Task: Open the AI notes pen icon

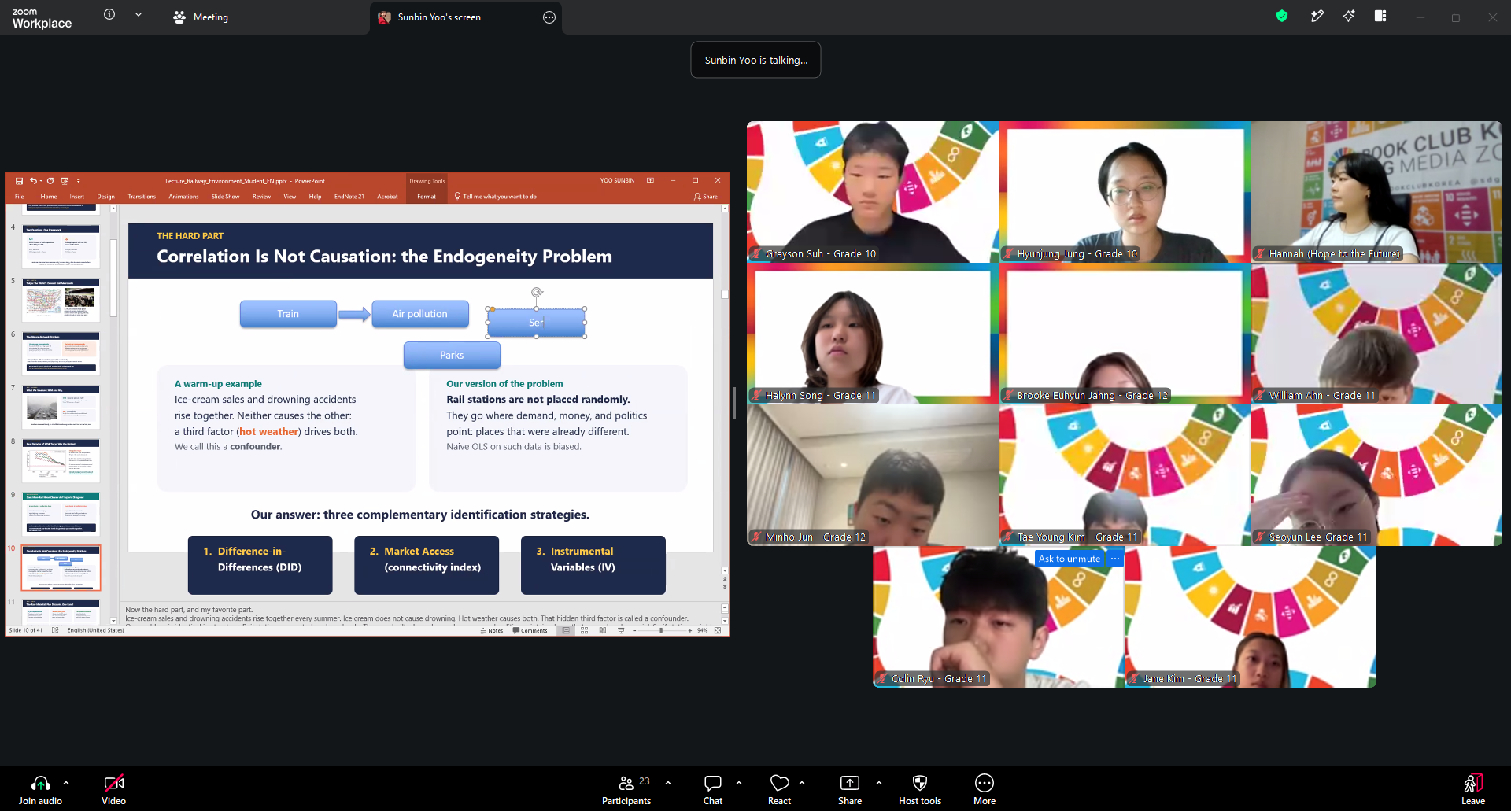Action: pos(1317,16)
